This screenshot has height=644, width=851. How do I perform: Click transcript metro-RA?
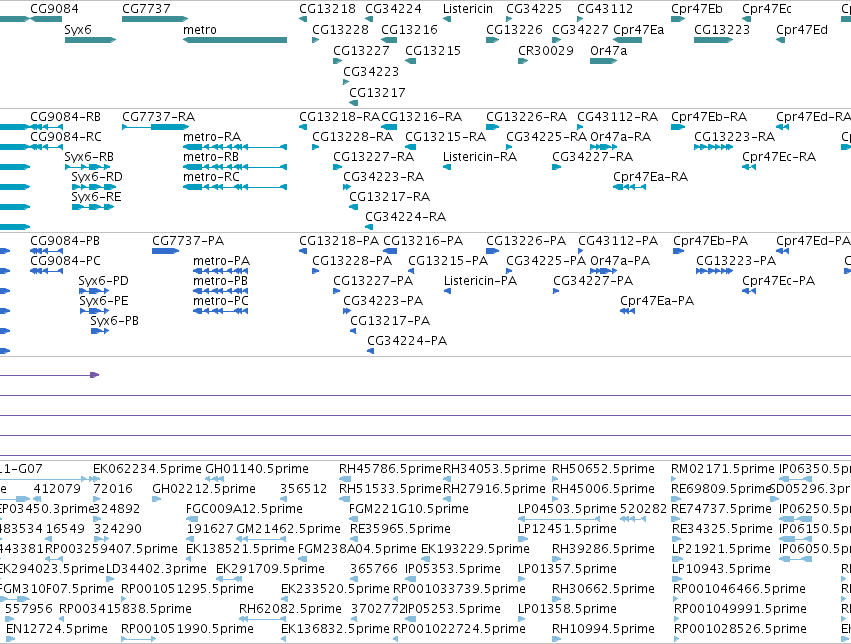(235, 147)
